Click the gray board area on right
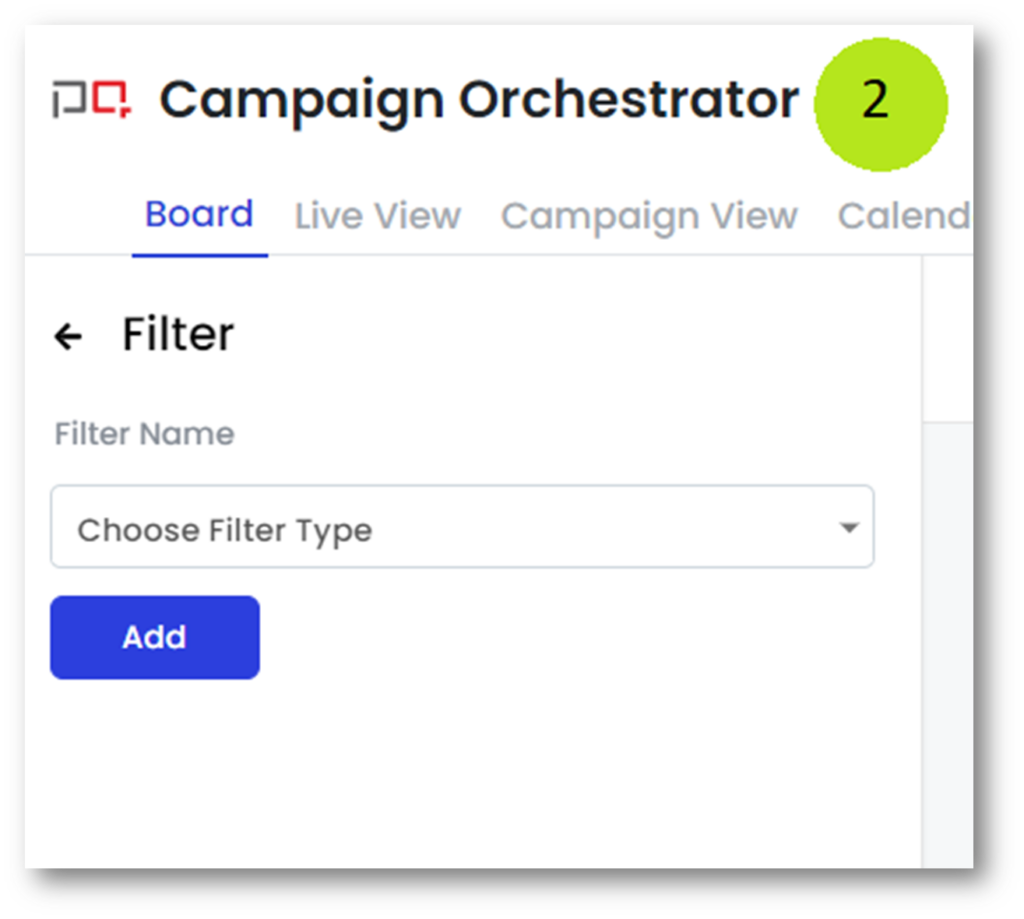Image resolution: width=1024 pixels, height=919 pixels. tap(948, 640)
